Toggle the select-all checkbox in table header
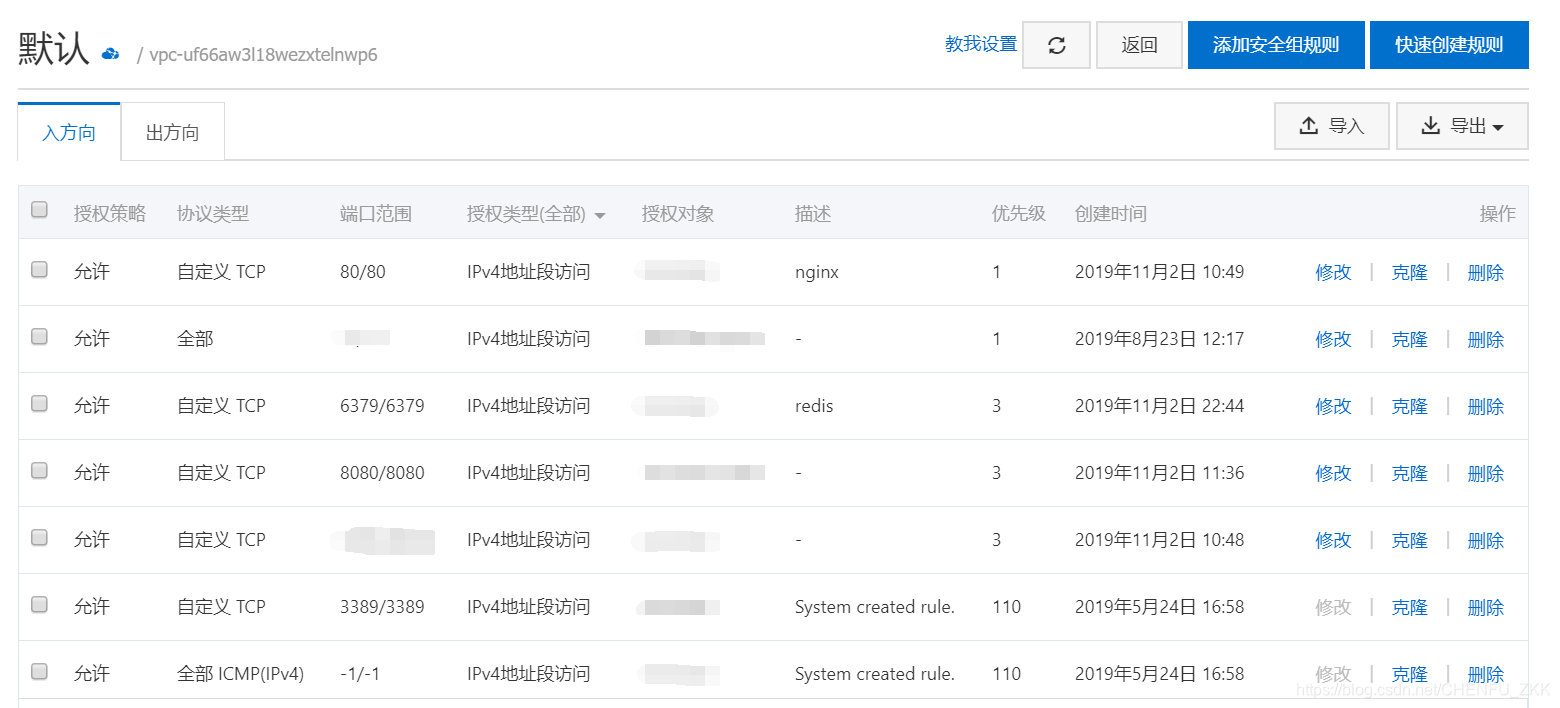This screenshot has width=1560, height=708. (39, 210)
